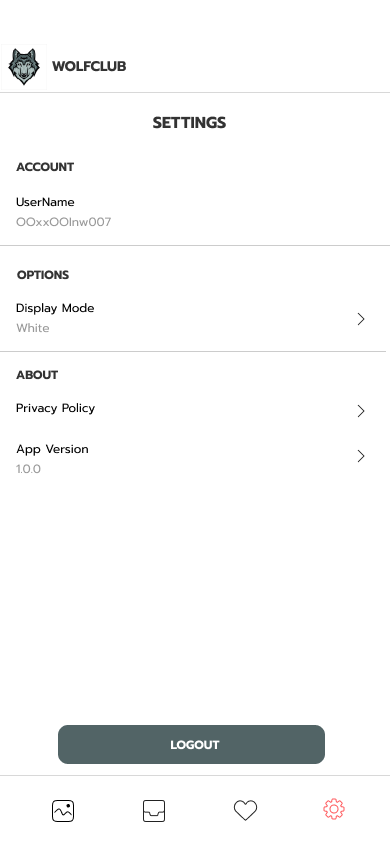Select the Display Mode option label
Screen dimensions: 390x844
click(55, 308)
